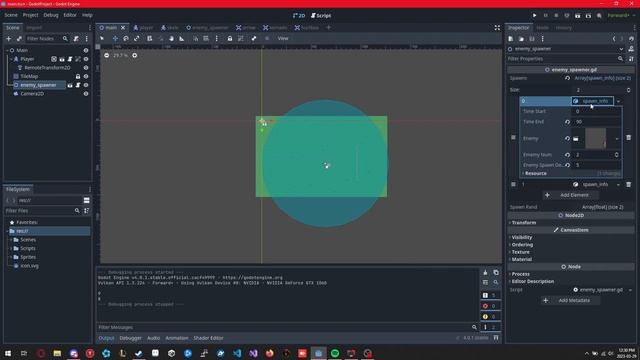Open the Project menu

30,15
